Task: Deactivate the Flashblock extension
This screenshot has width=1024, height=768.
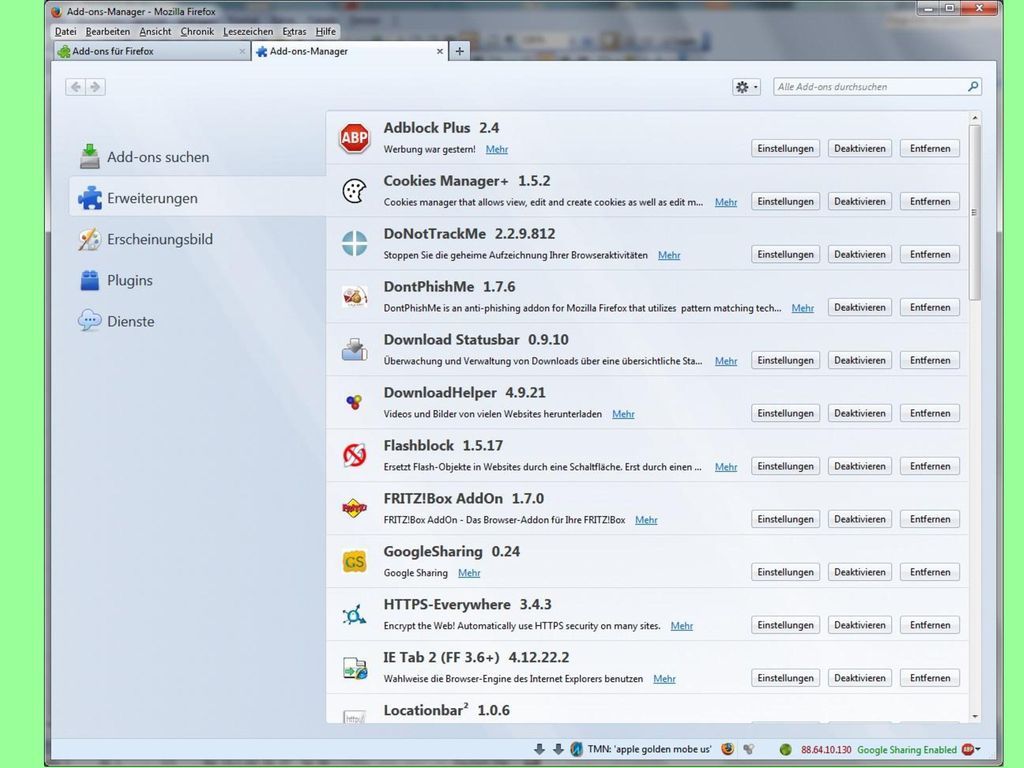Action: tap(859, 466)
